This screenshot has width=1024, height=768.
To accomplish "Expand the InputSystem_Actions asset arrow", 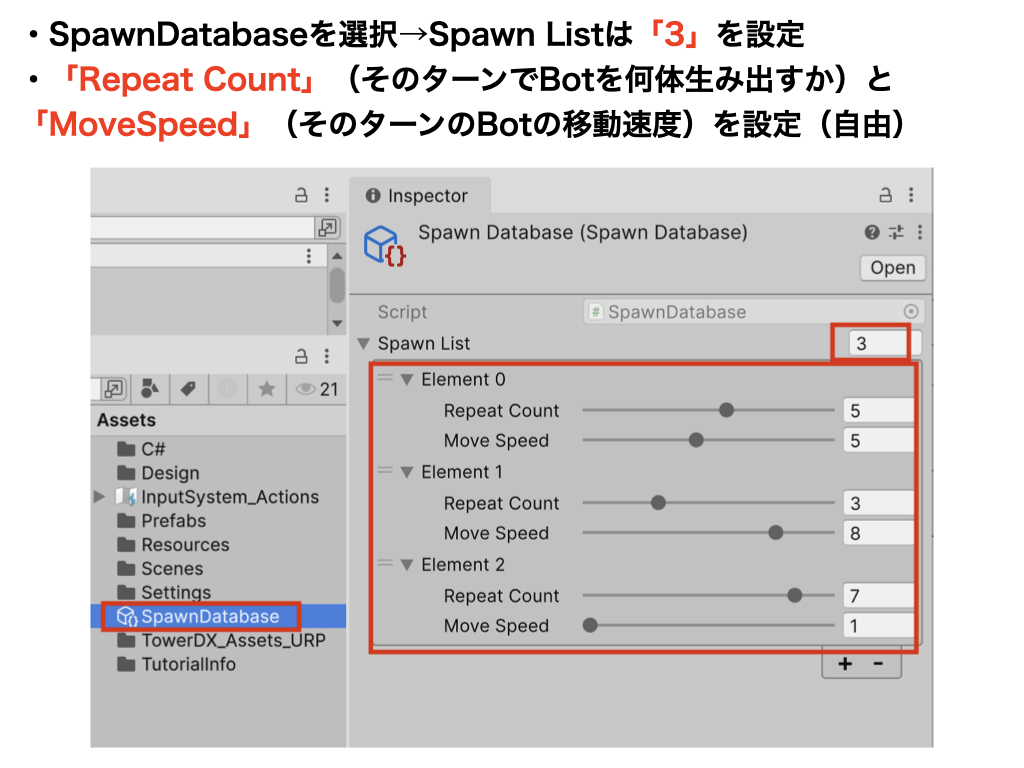I will tap(99, 496).
